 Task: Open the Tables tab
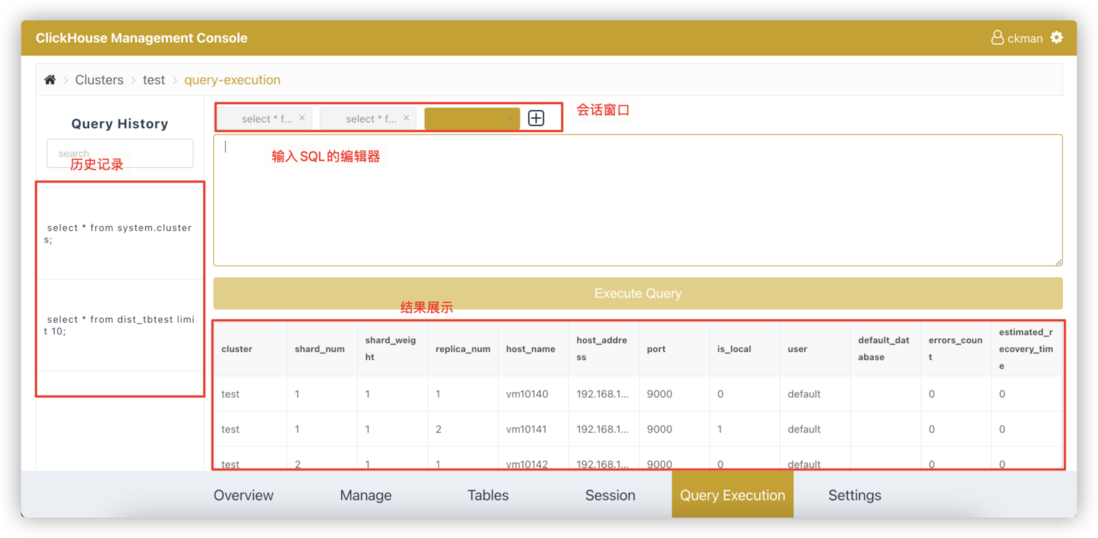click(488, 495)
